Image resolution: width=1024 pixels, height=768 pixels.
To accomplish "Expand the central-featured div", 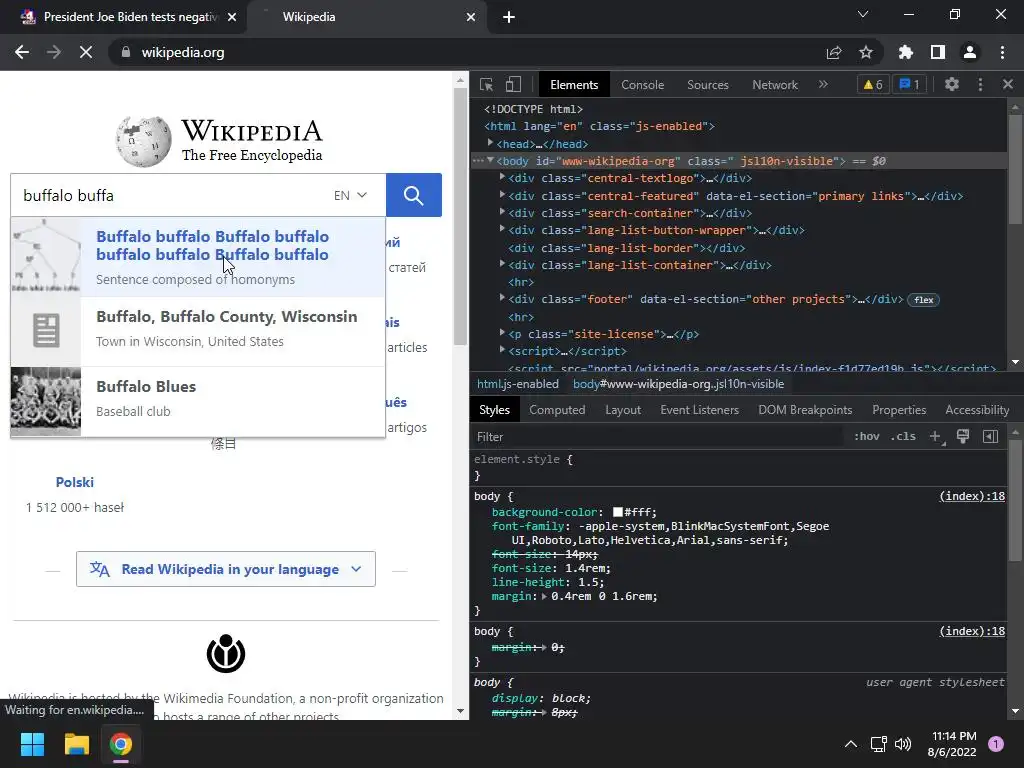I will point(502,195).
